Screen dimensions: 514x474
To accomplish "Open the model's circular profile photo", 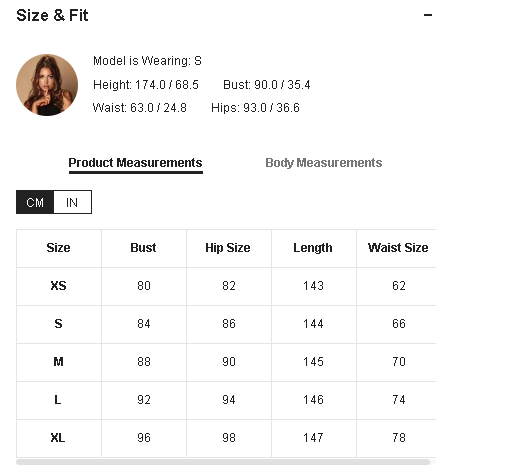I will coord(47,85).
